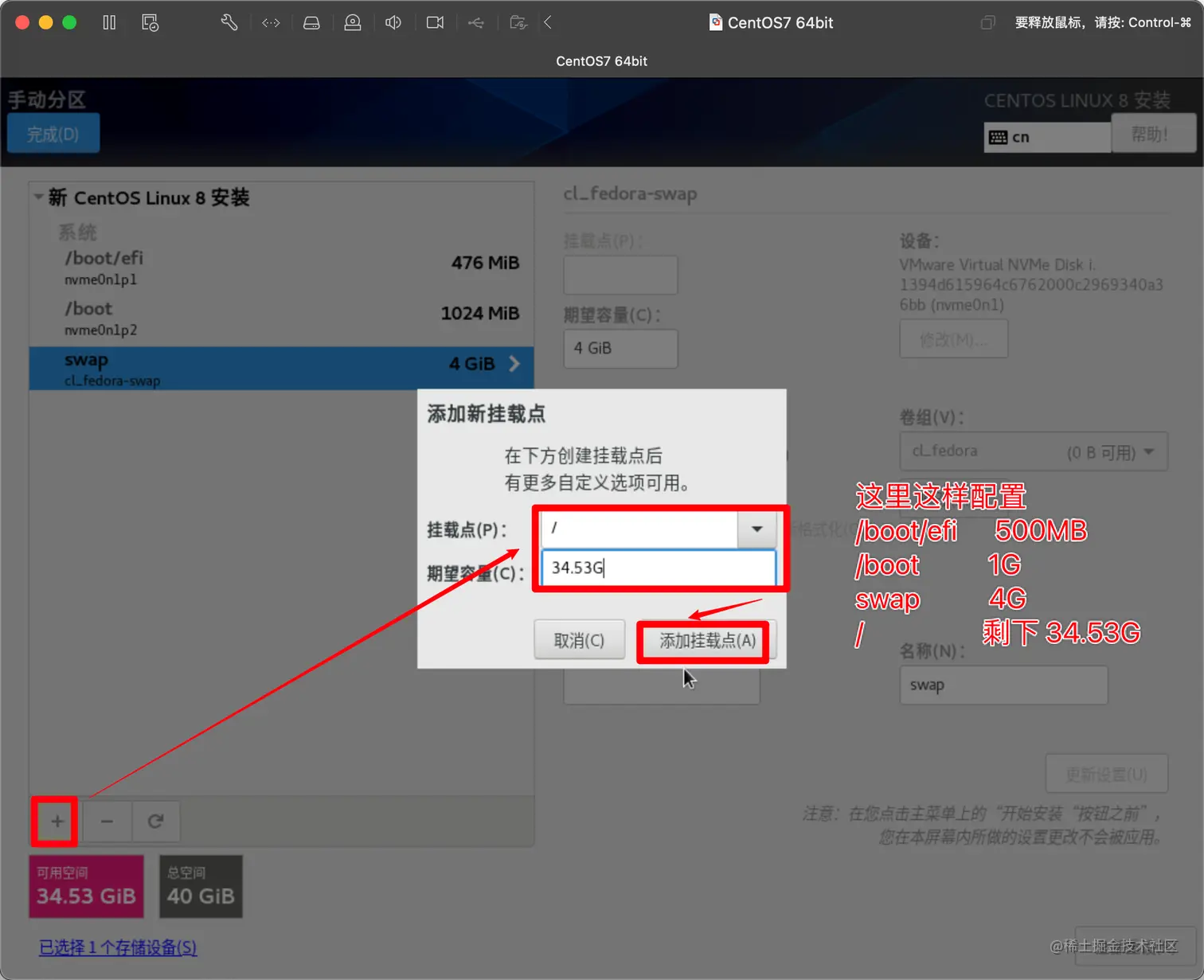Viewport: 1204px width, 980px height.
Task: Click the 名称(N) field containing swap
Action: [x=1003, y=685]
